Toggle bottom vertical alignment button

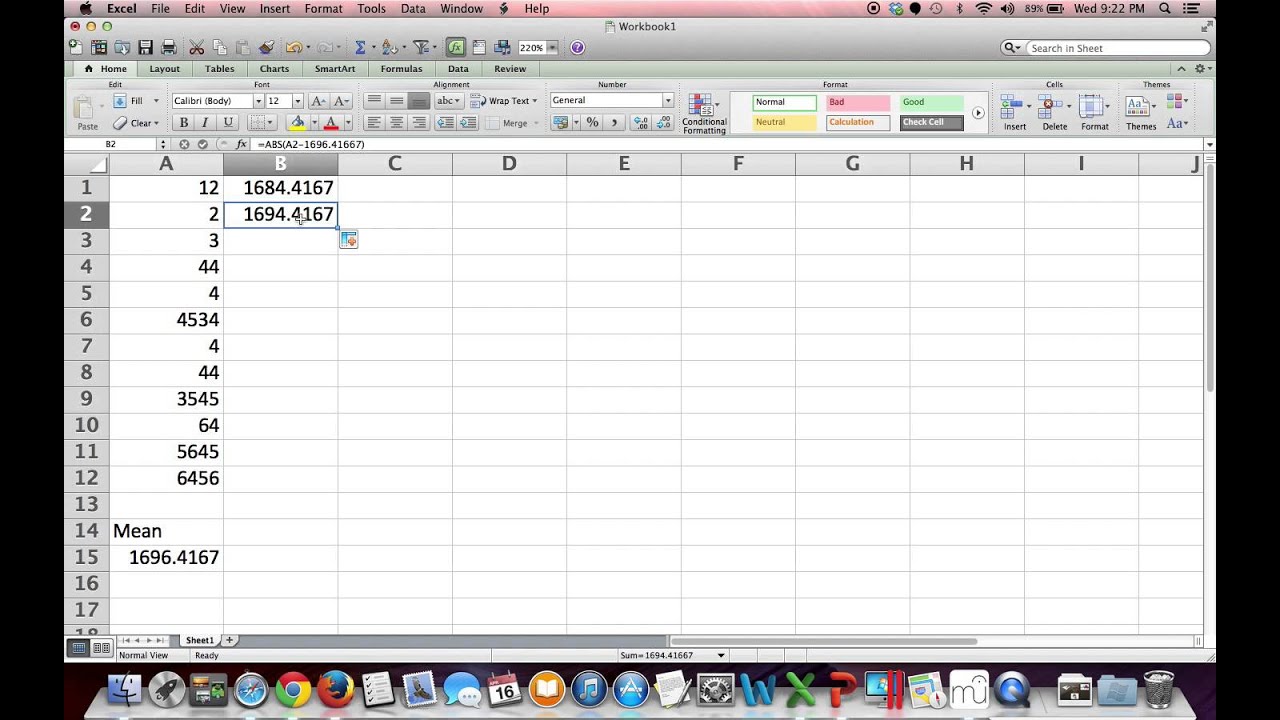click(x=419, y=101)
